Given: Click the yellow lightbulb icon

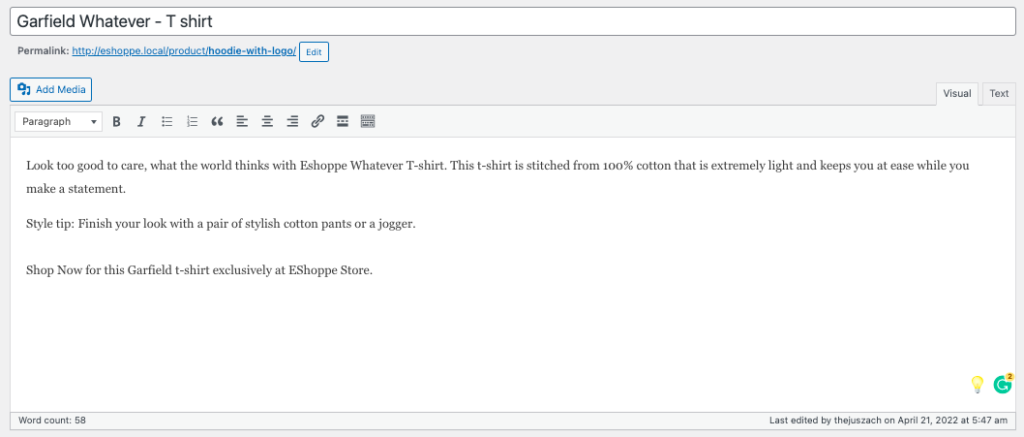Looking at the screenshot, I should point(977,385).
